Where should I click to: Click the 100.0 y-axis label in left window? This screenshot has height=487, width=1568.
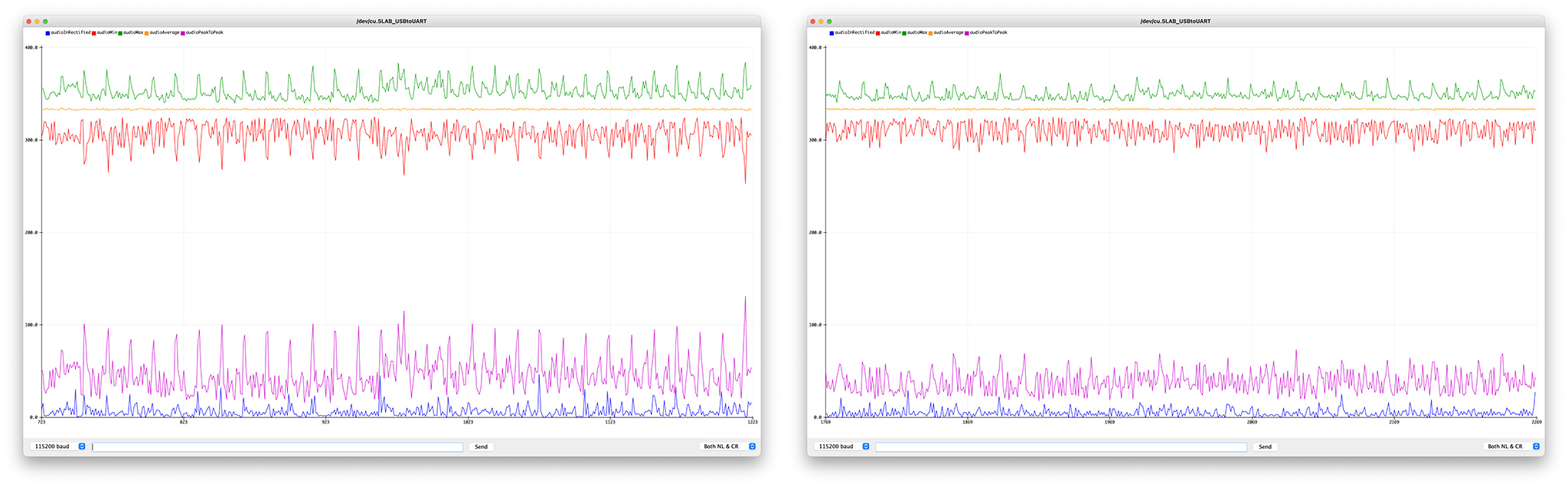31,325
